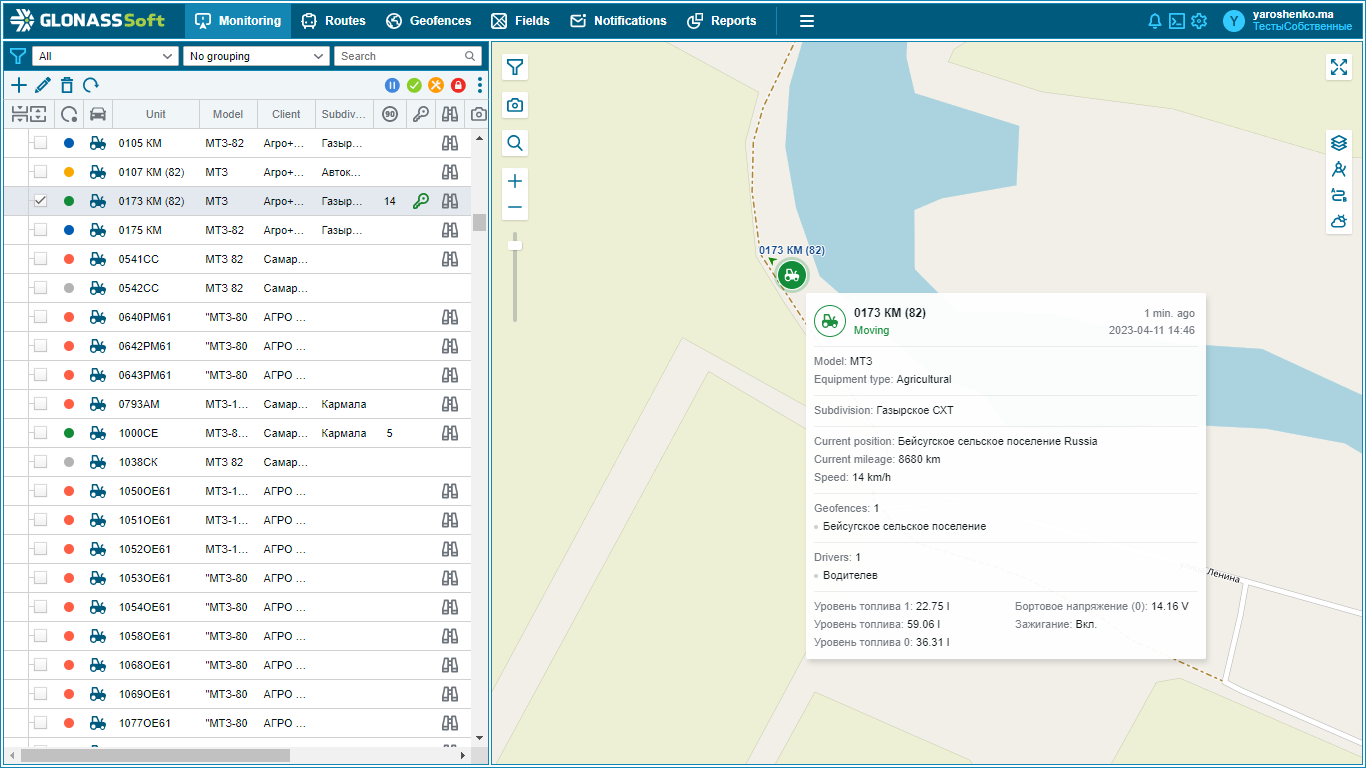
Task: Open the terminal console icon in header
Action: [1177, 21]
